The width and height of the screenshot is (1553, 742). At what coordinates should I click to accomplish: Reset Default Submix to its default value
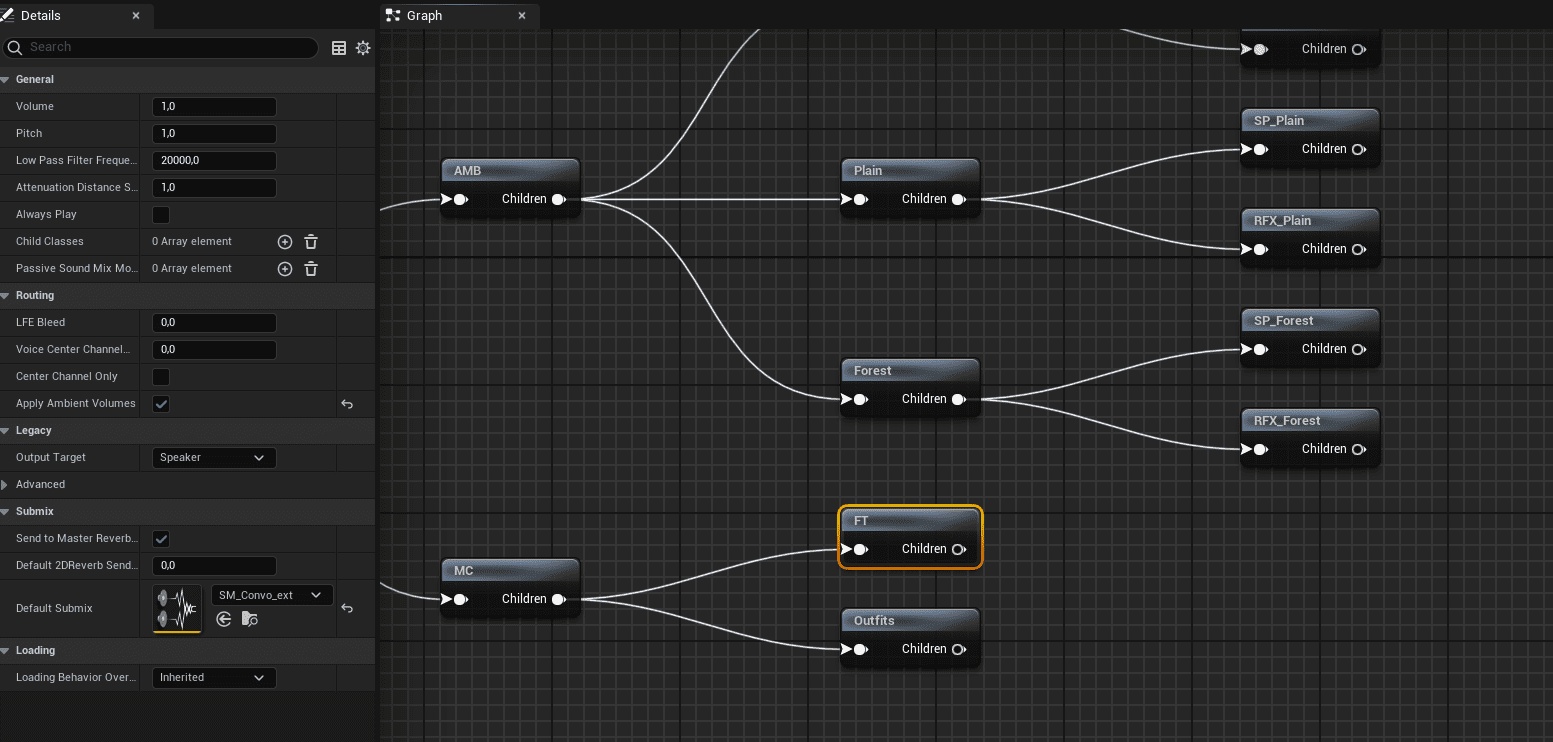pos(347,608)
